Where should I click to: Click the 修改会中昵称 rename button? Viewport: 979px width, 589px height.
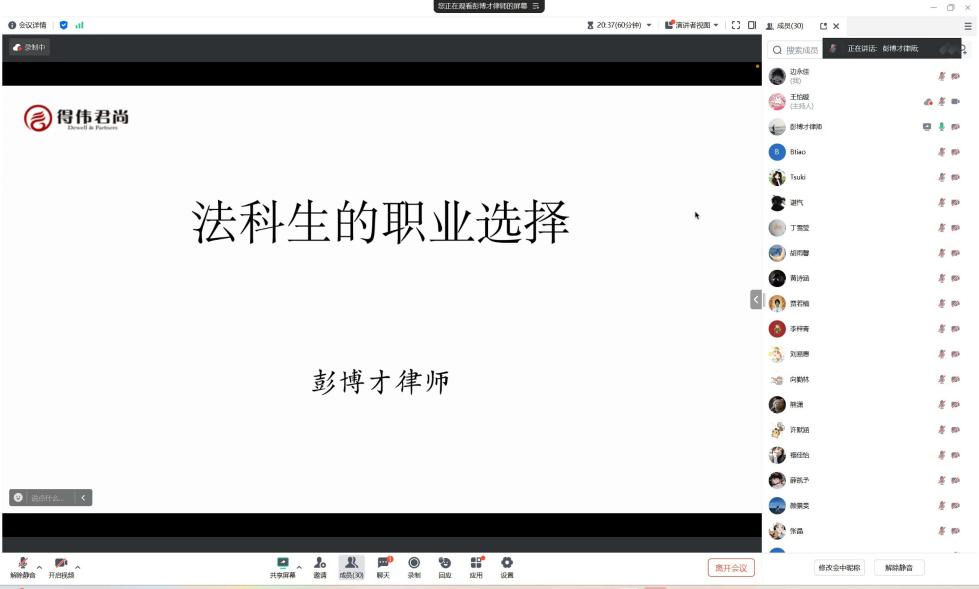[x=839, y=568]
